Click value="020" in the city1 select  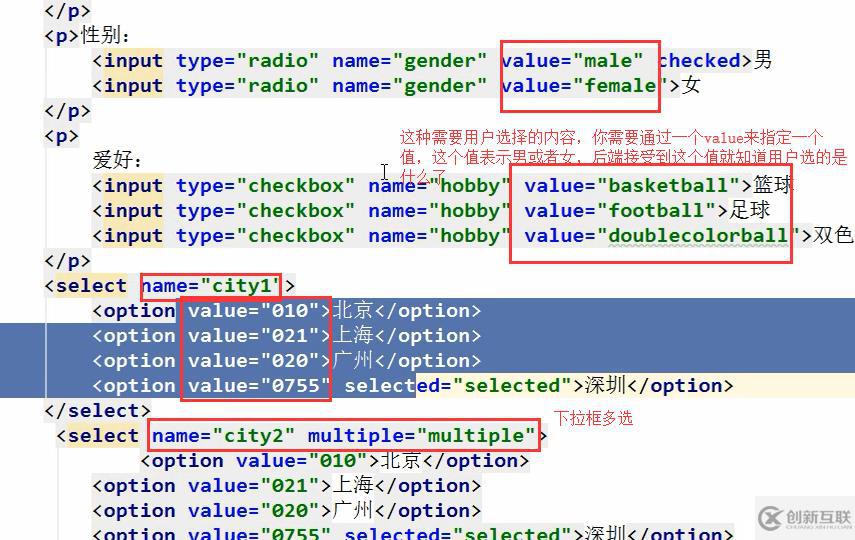click(x=254, y=361)
